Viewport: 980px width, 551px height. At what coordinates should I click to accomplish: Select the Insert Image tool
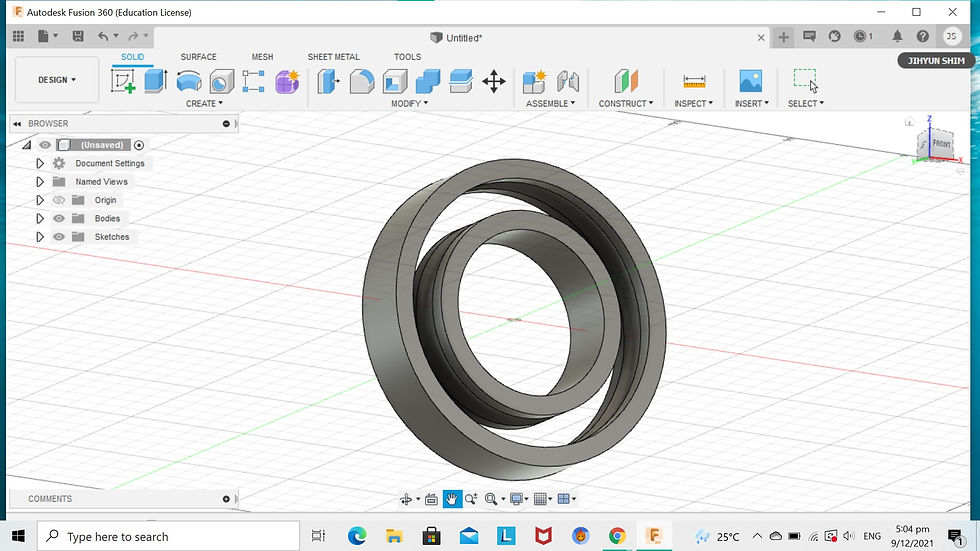751,81
